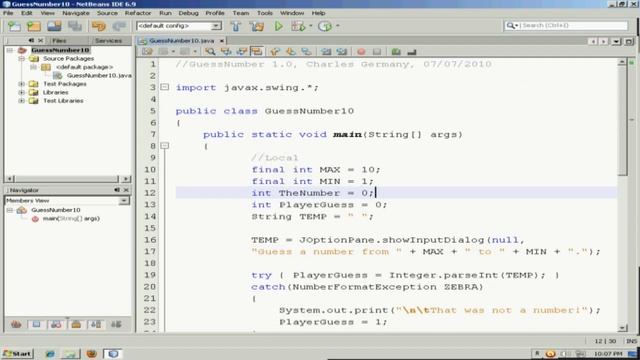The width and height of the screenshot is (640, 360).
Task: Click the Last Edit editor toolbar icon
Action: coord(147,52)
